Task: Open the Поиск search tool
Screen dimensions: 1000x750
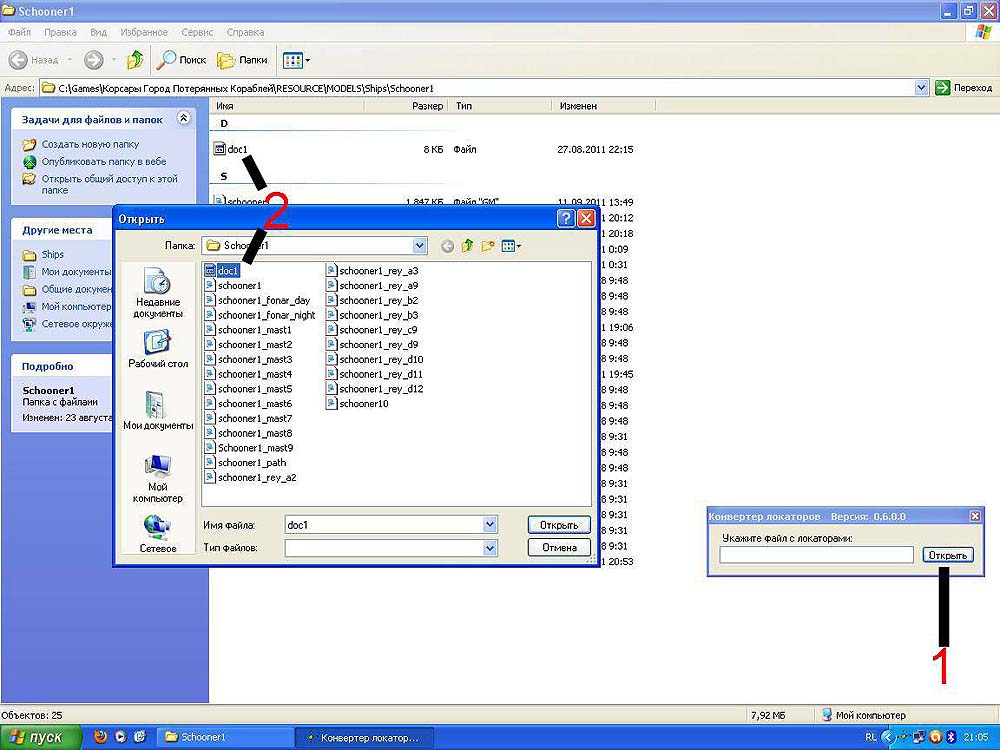Action: click(x=182, y=60)
